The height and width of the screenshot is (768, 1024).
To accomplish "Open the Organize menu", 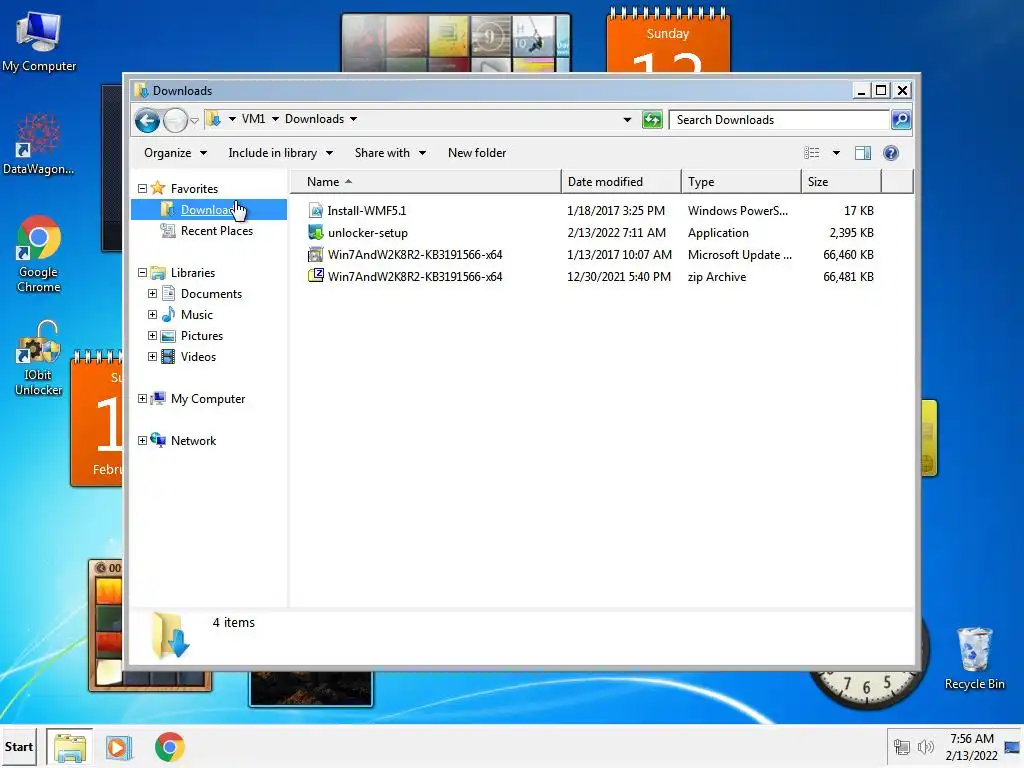I will click(175, 153).
